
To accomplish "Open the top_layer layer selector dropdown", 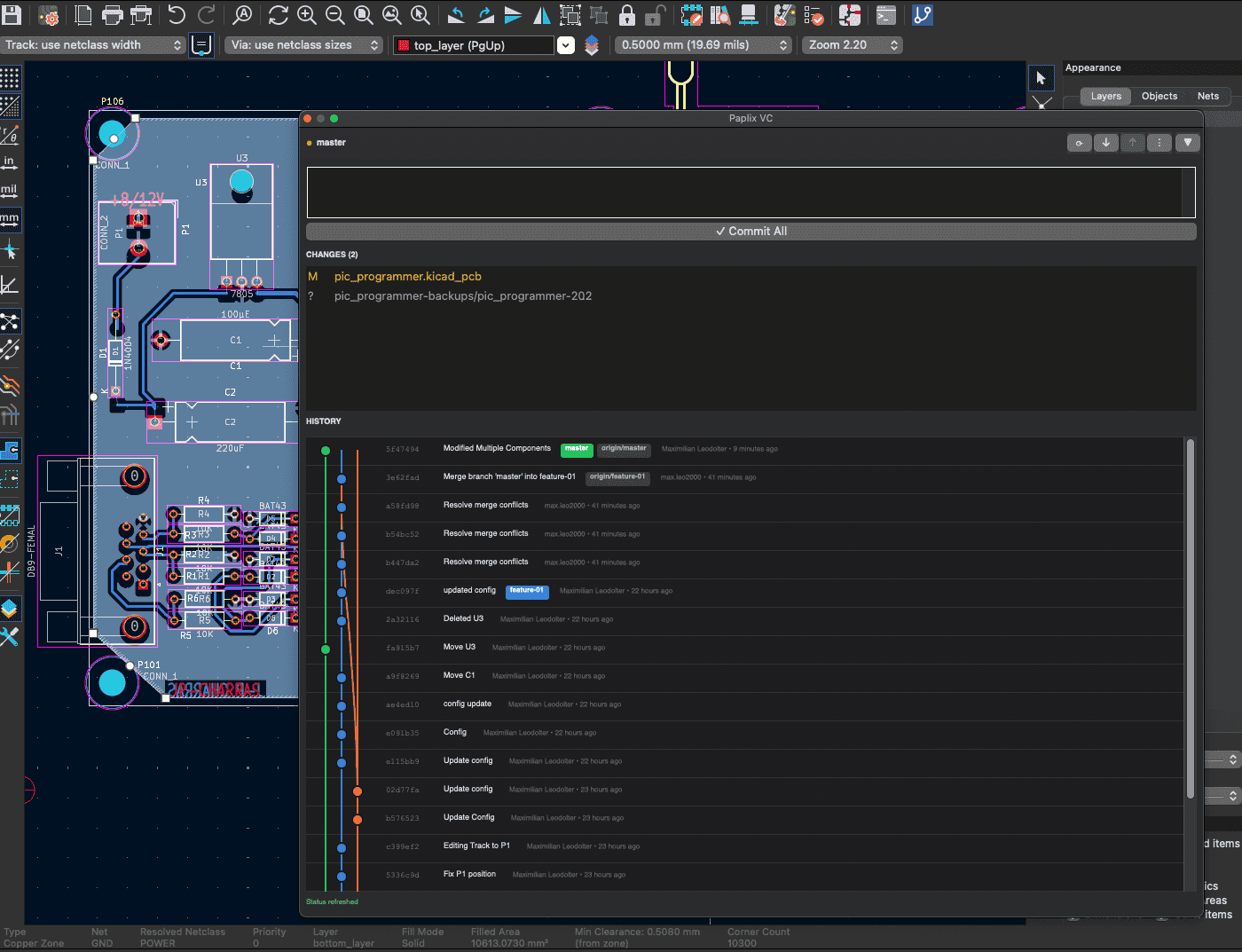I will click(473, 45).
